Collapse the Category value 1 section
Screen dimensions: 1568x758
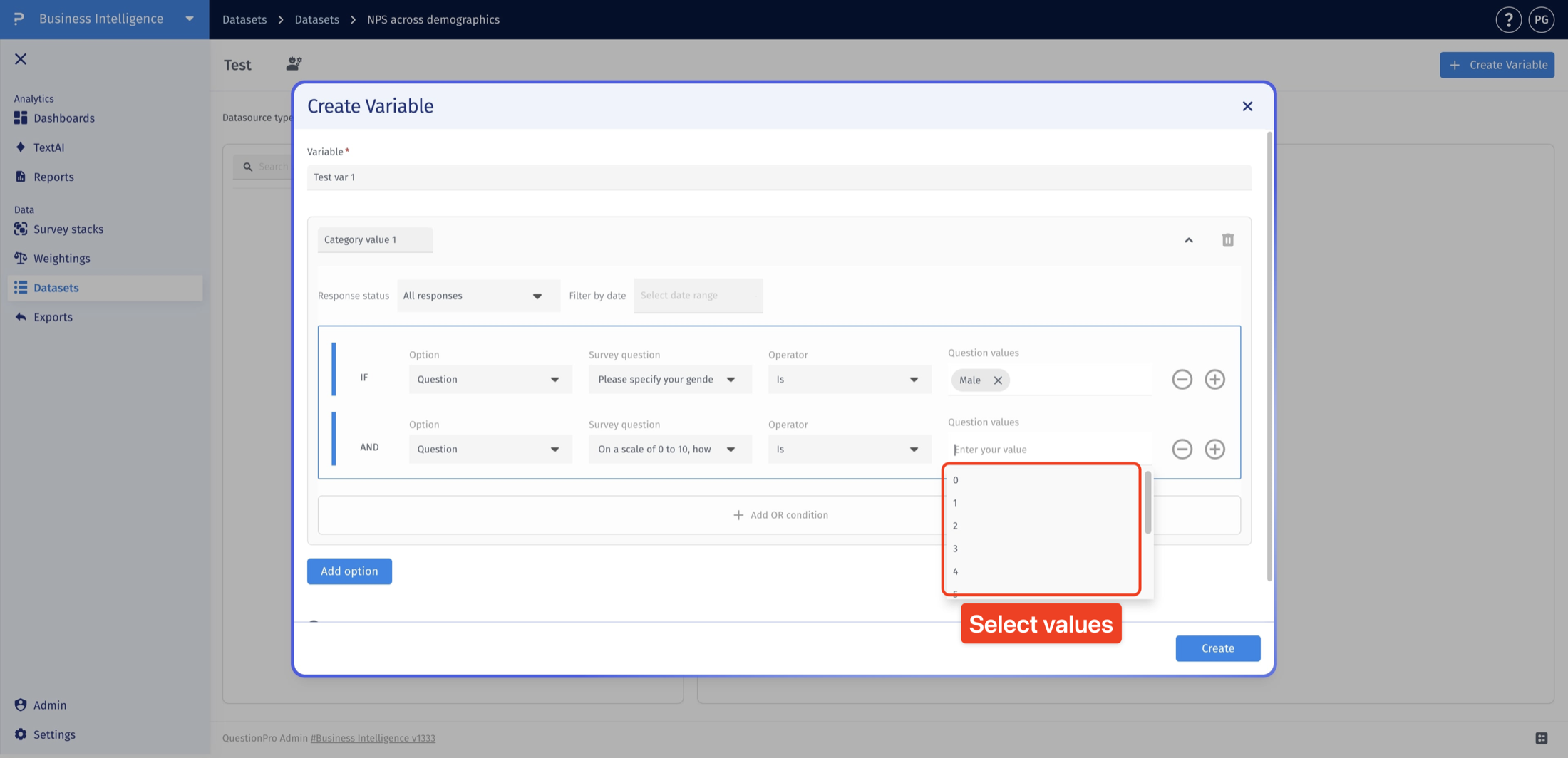coord(1188,240)
